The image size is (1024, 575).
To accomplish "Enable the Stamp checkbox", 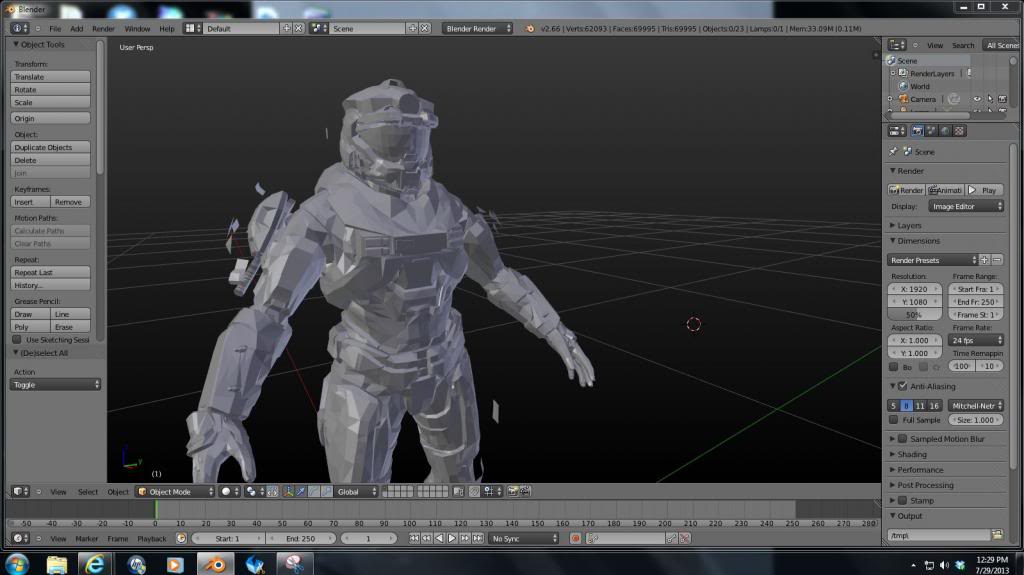I will click(903, 501).
